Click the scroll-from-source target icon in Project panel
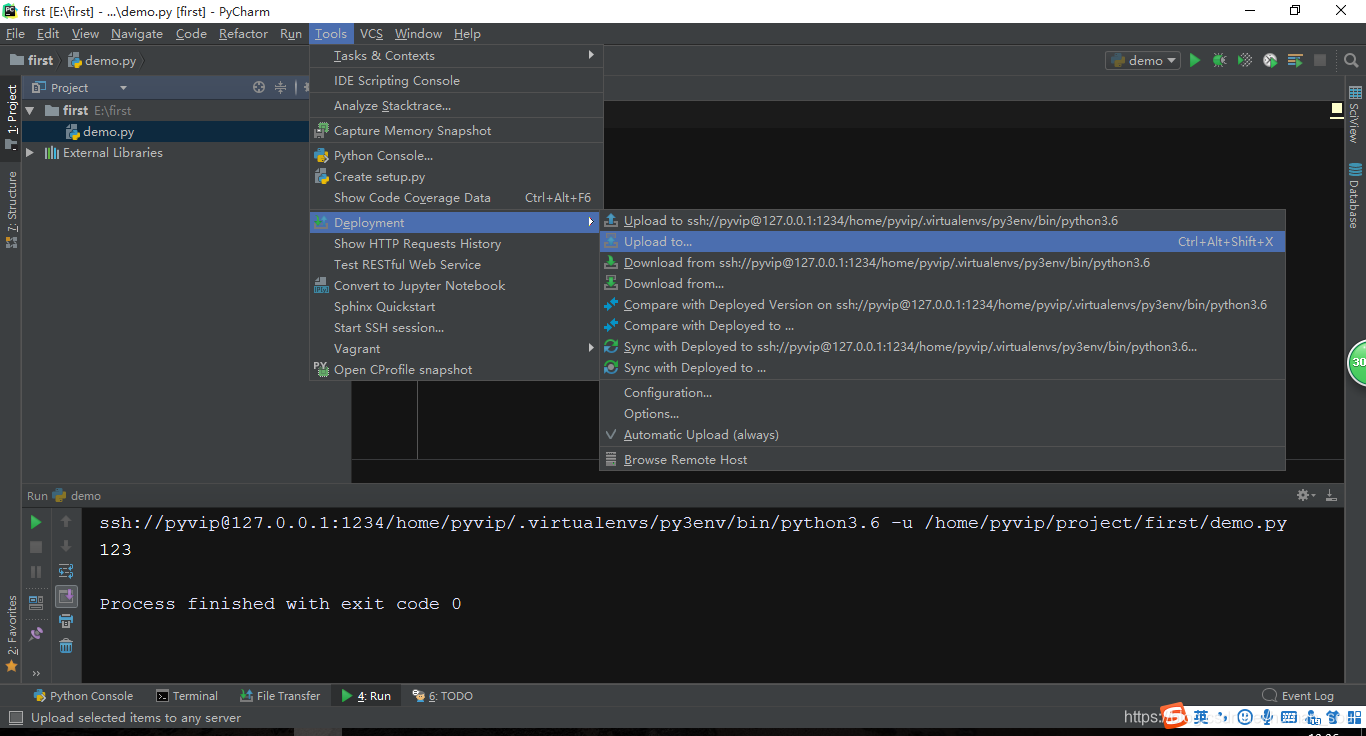 point(259,88)
